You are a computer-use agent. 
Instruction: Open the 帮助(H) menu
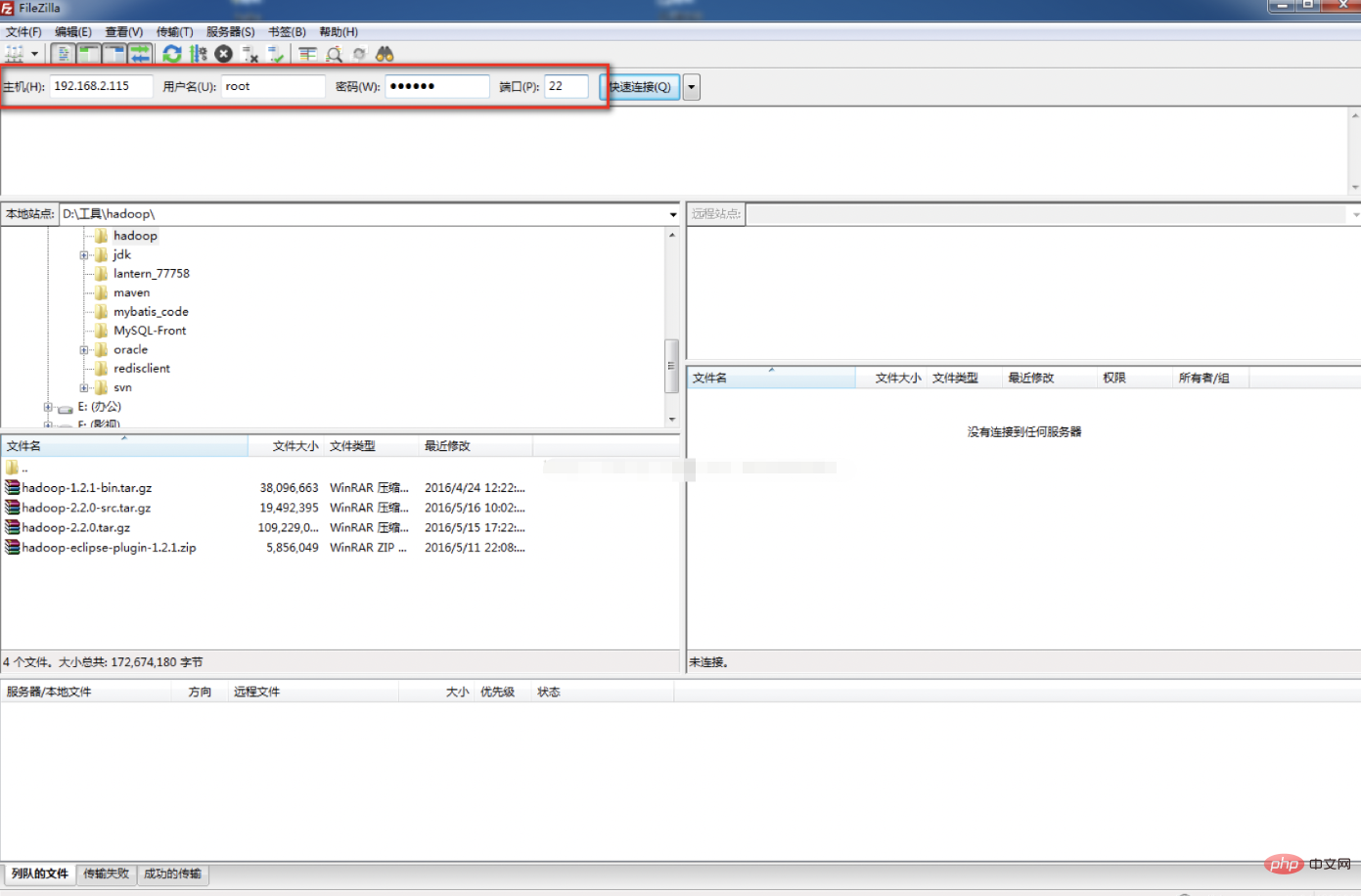click(x=339, y=32)
